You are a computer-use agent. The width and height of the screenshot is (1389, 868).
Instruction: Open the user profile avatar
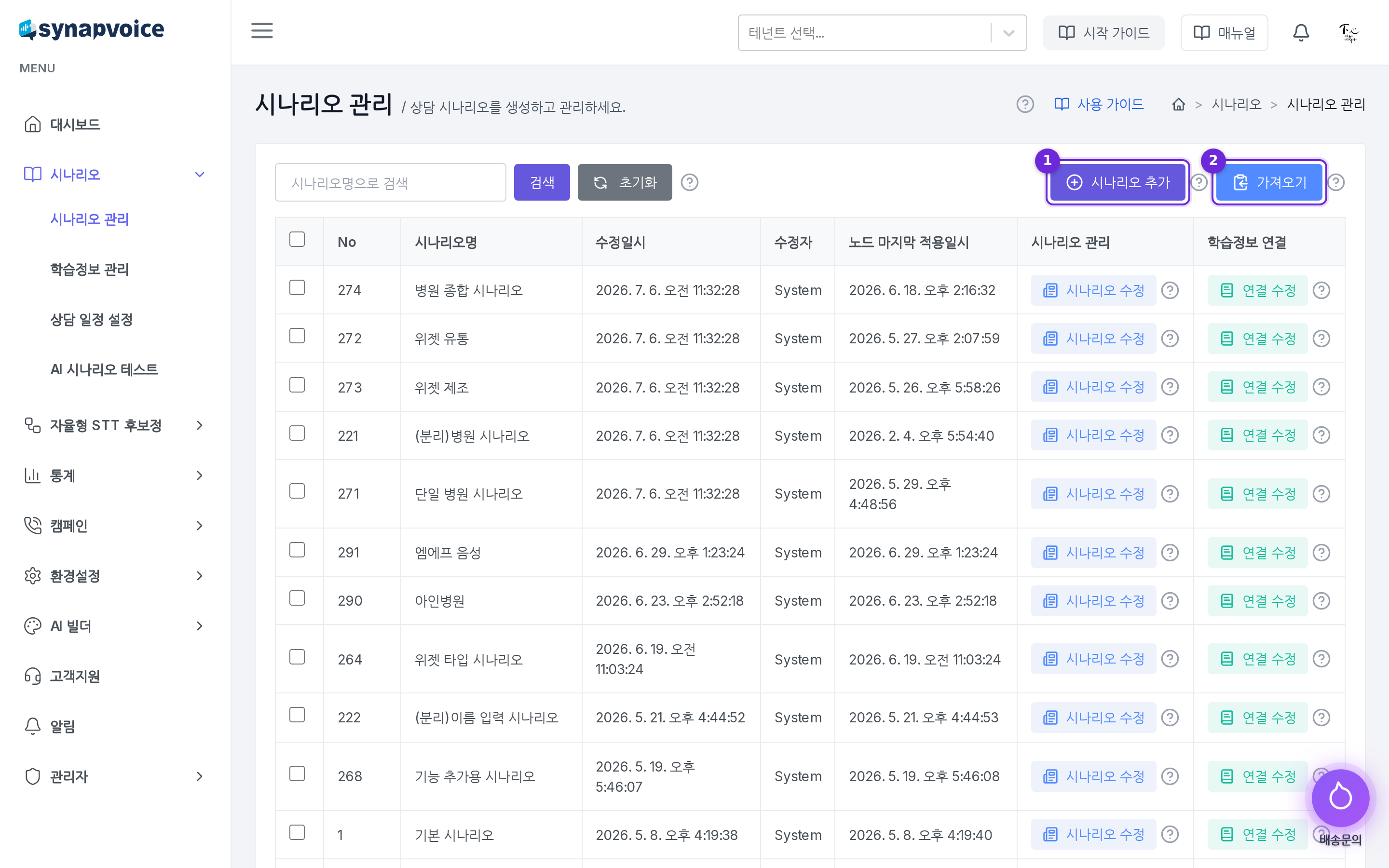click(1348, 33)
